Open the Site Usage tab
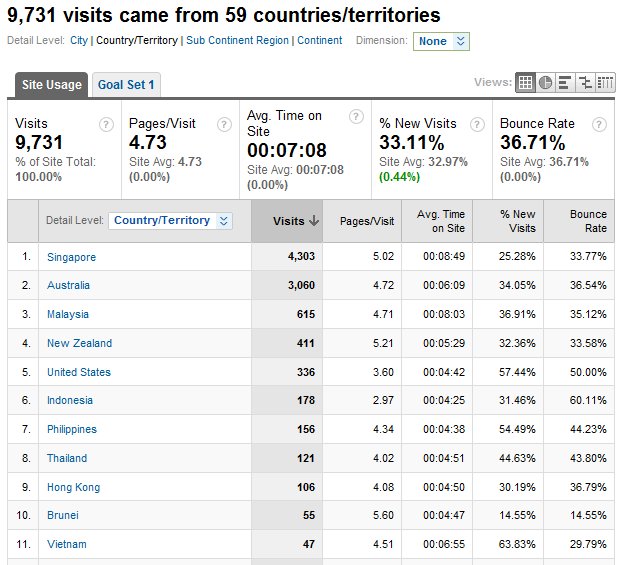The width and height of the screenshot is (625, 565). (x=51, y=85)
